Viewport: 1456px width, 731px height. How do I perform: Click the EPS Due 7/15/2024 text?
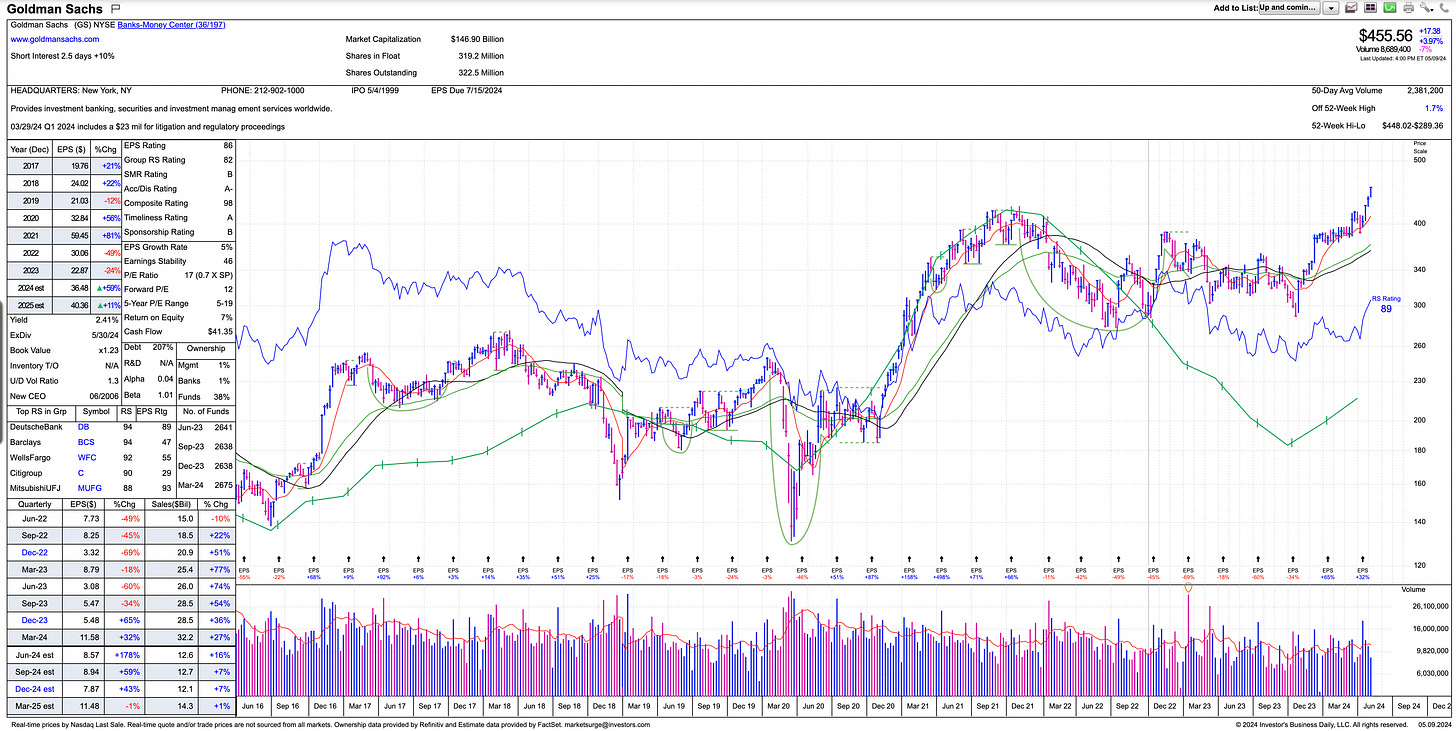pyautogui.click(x=465, y=90)
